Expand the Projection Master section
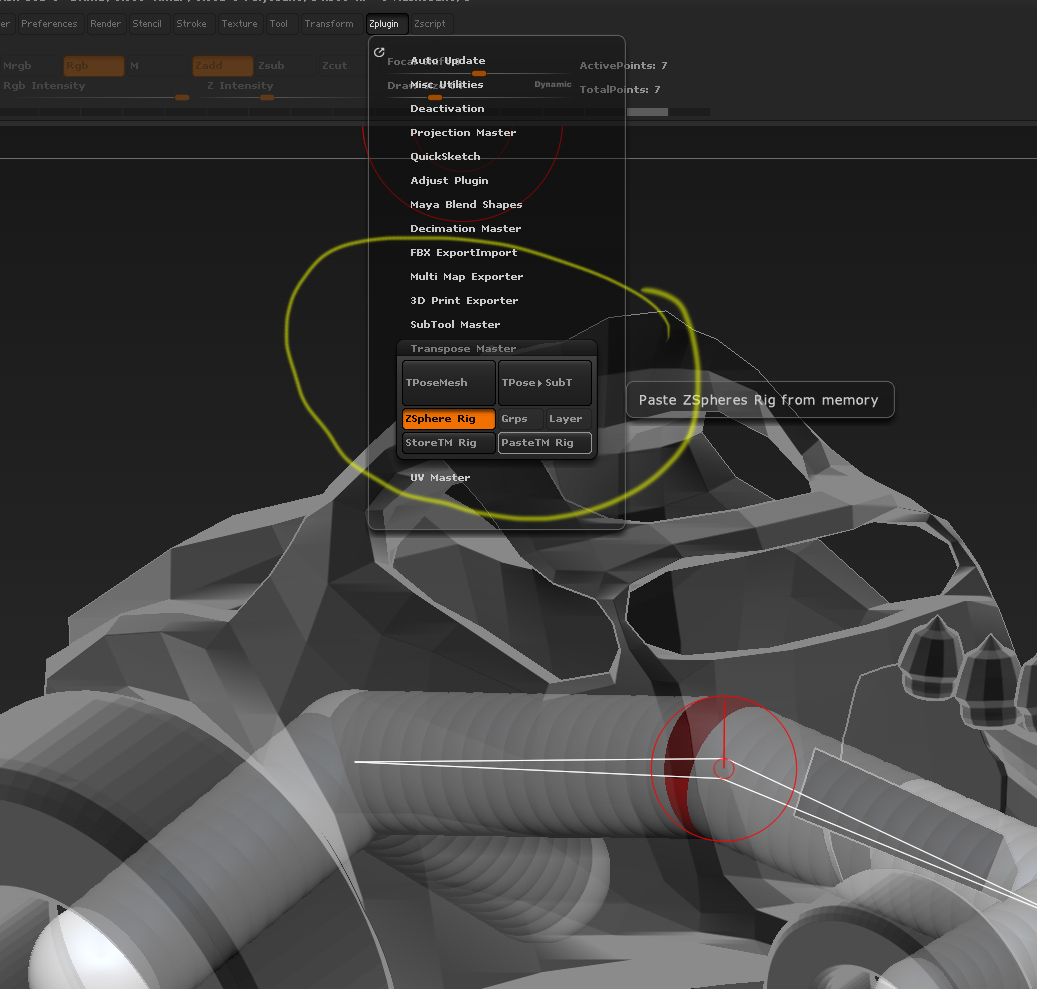The width and height of the screenshot is (1037, 989). pos(463,132)
